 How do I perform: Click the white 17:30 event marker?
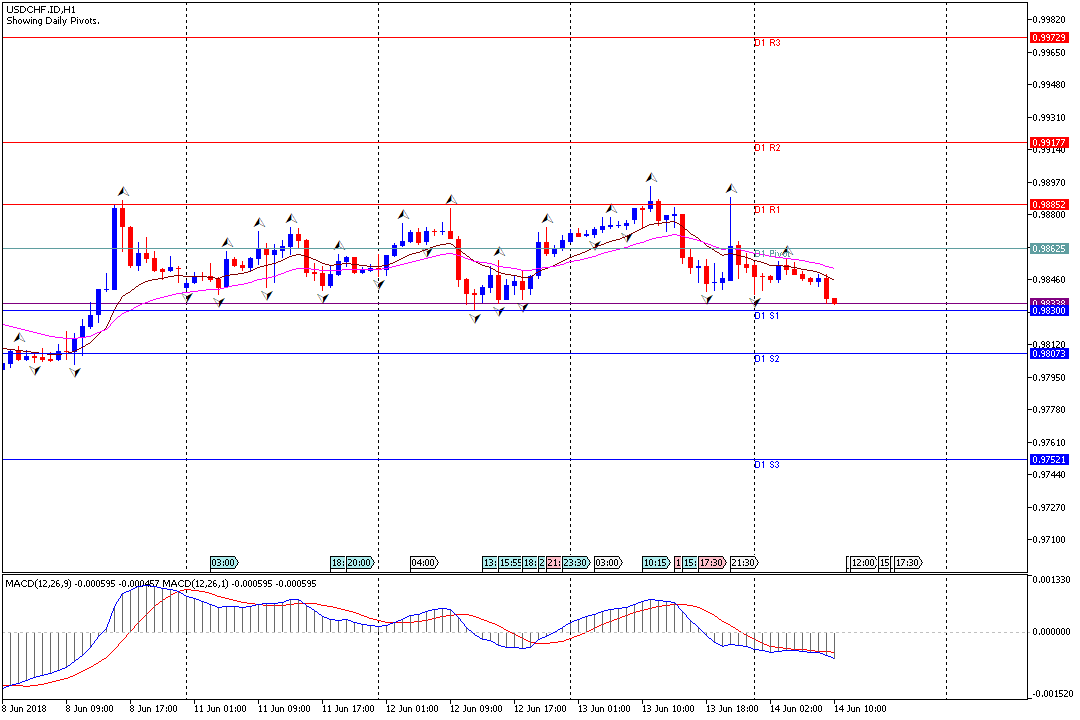(908, 563)
